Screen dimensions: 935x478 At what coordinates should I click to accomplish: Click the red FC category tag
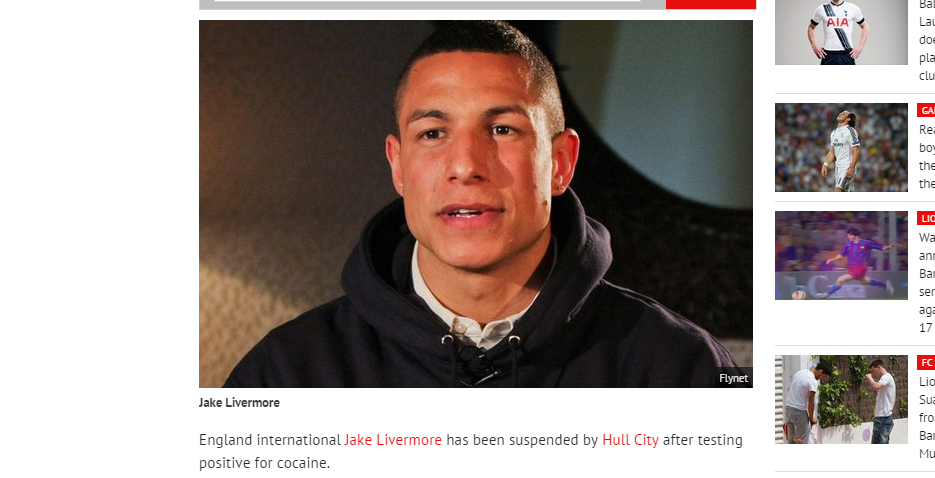(926, 362)
